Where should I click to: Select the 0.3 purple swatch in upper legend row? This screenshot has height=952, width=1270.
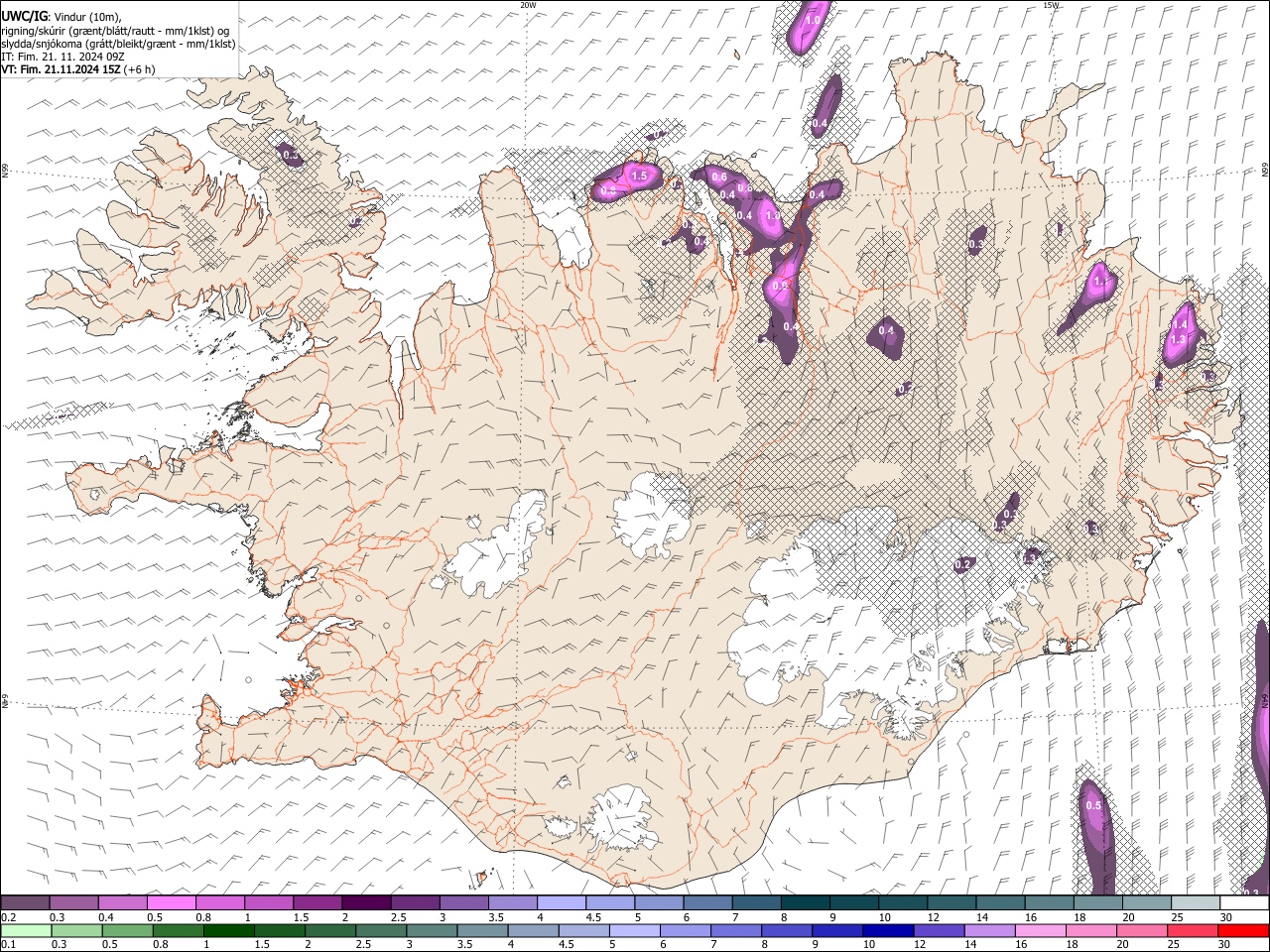(73, 902)
